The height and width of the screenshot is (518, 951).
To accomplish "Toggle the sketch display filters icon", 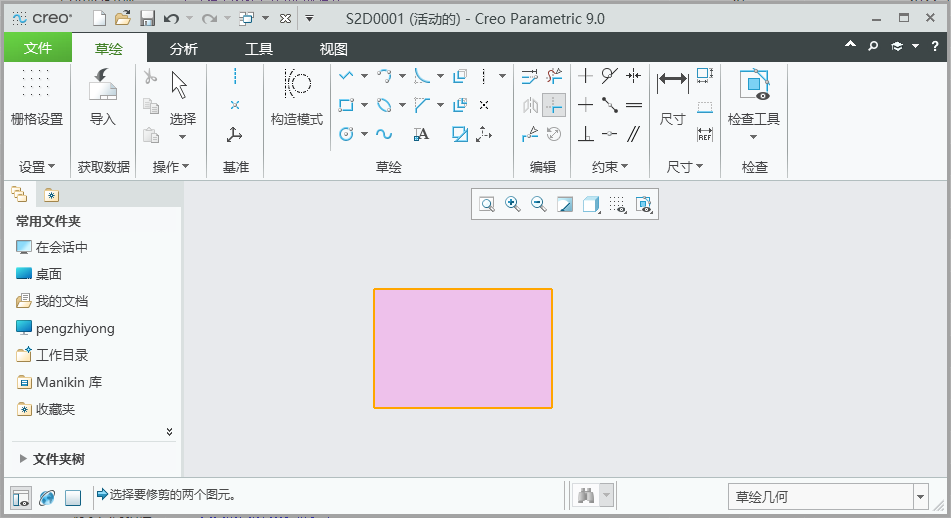I will (x=618, y=205).
